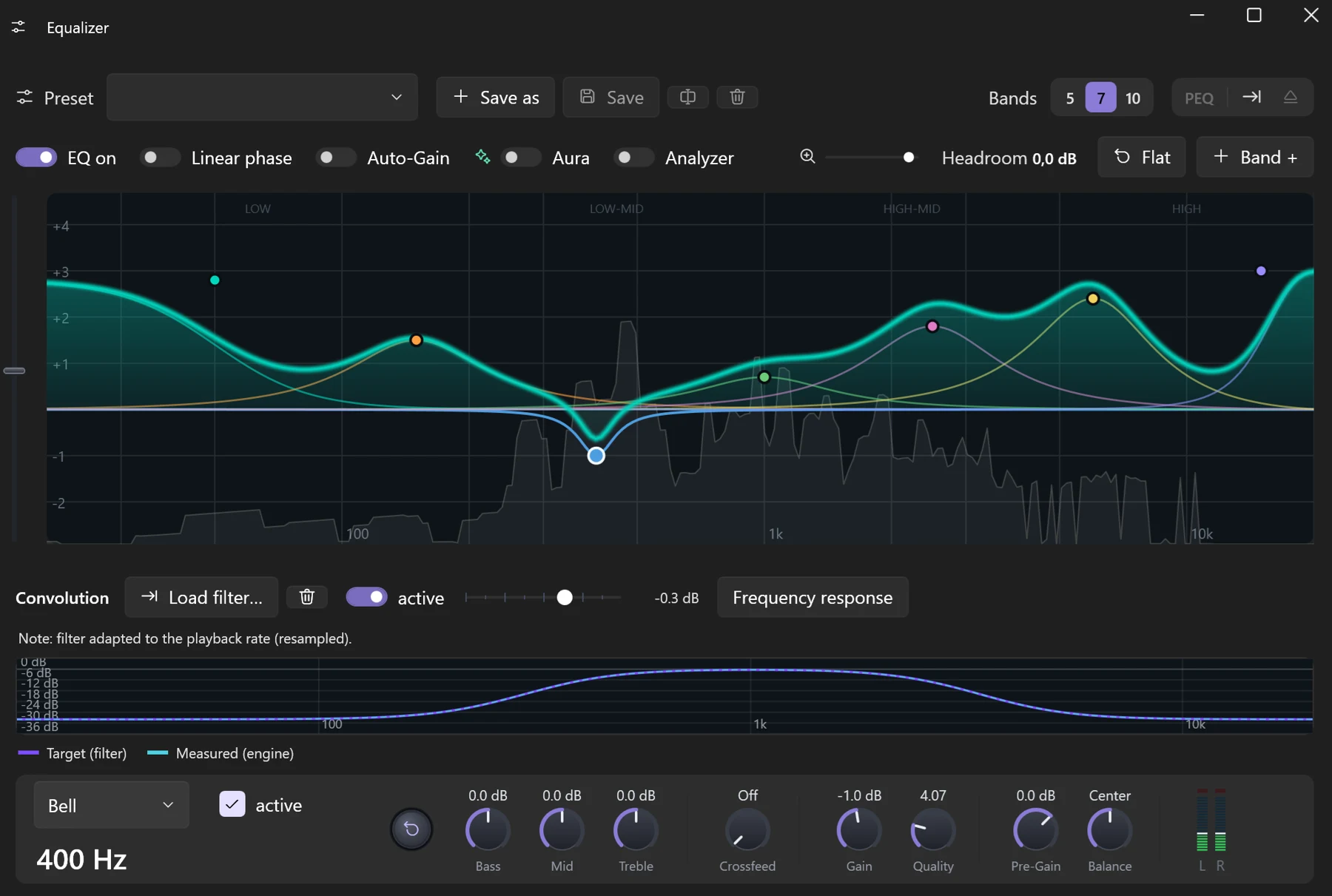Image resolution: width=1332 pixels, height=896 pixels.
Task: Select 10 bands
Action: tap(1133, 98)
